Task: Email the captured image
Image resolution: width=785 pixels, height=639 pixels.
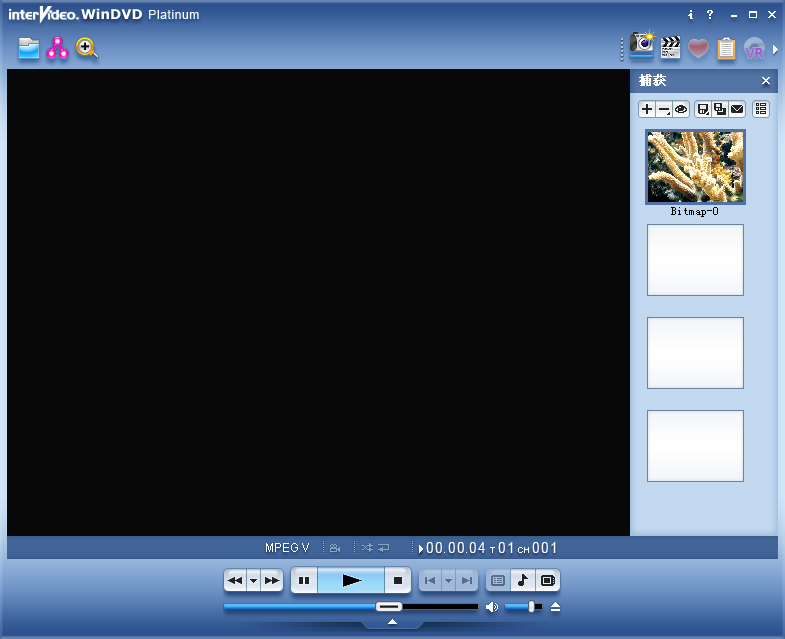Action: pyautogui.click(x=737, y=109)
